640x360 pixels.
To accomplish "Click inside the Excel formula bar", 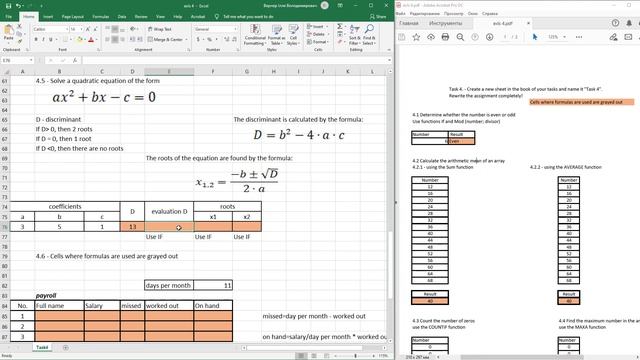I will tap(235, 60).
